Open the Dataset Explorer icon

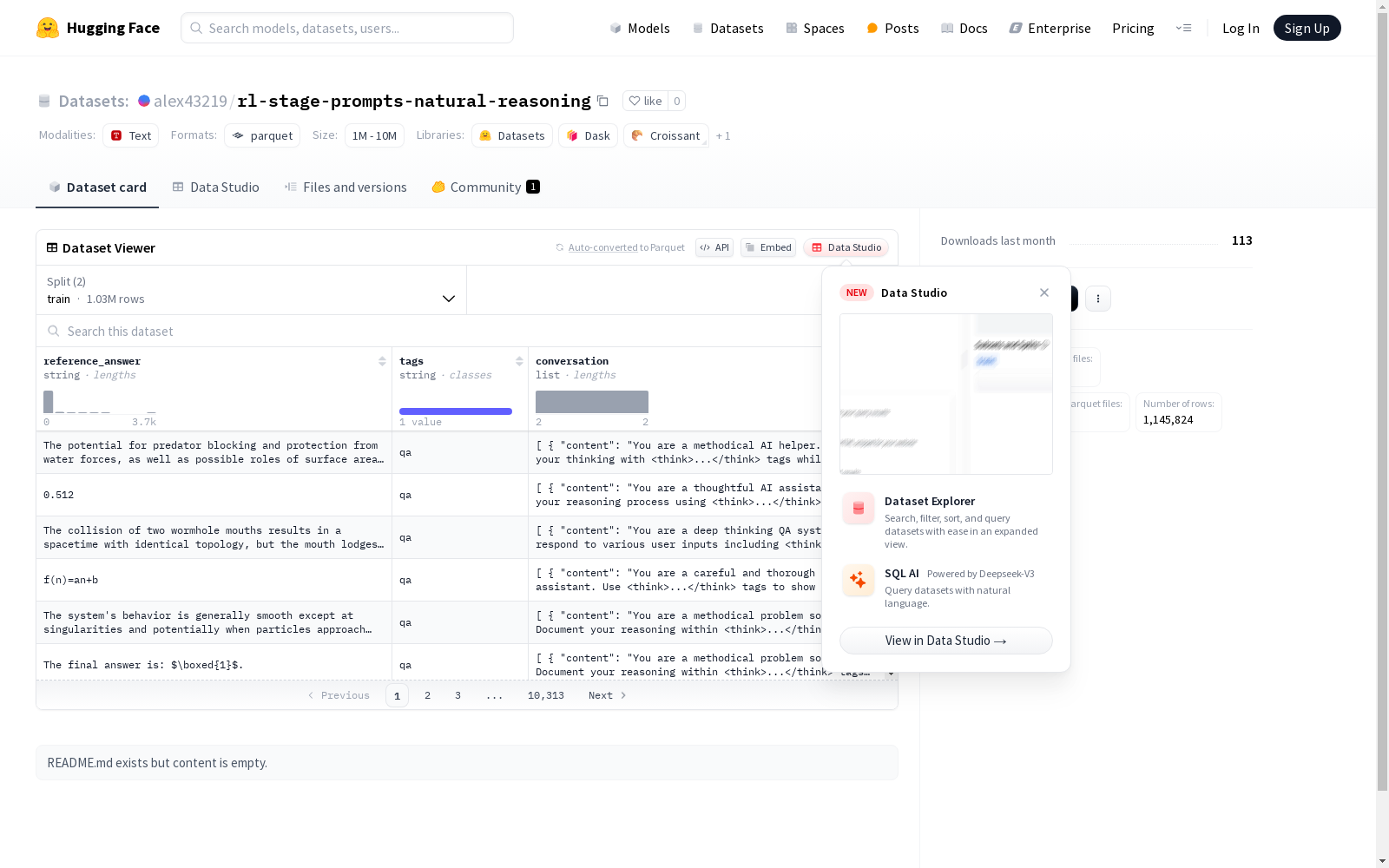859,509
